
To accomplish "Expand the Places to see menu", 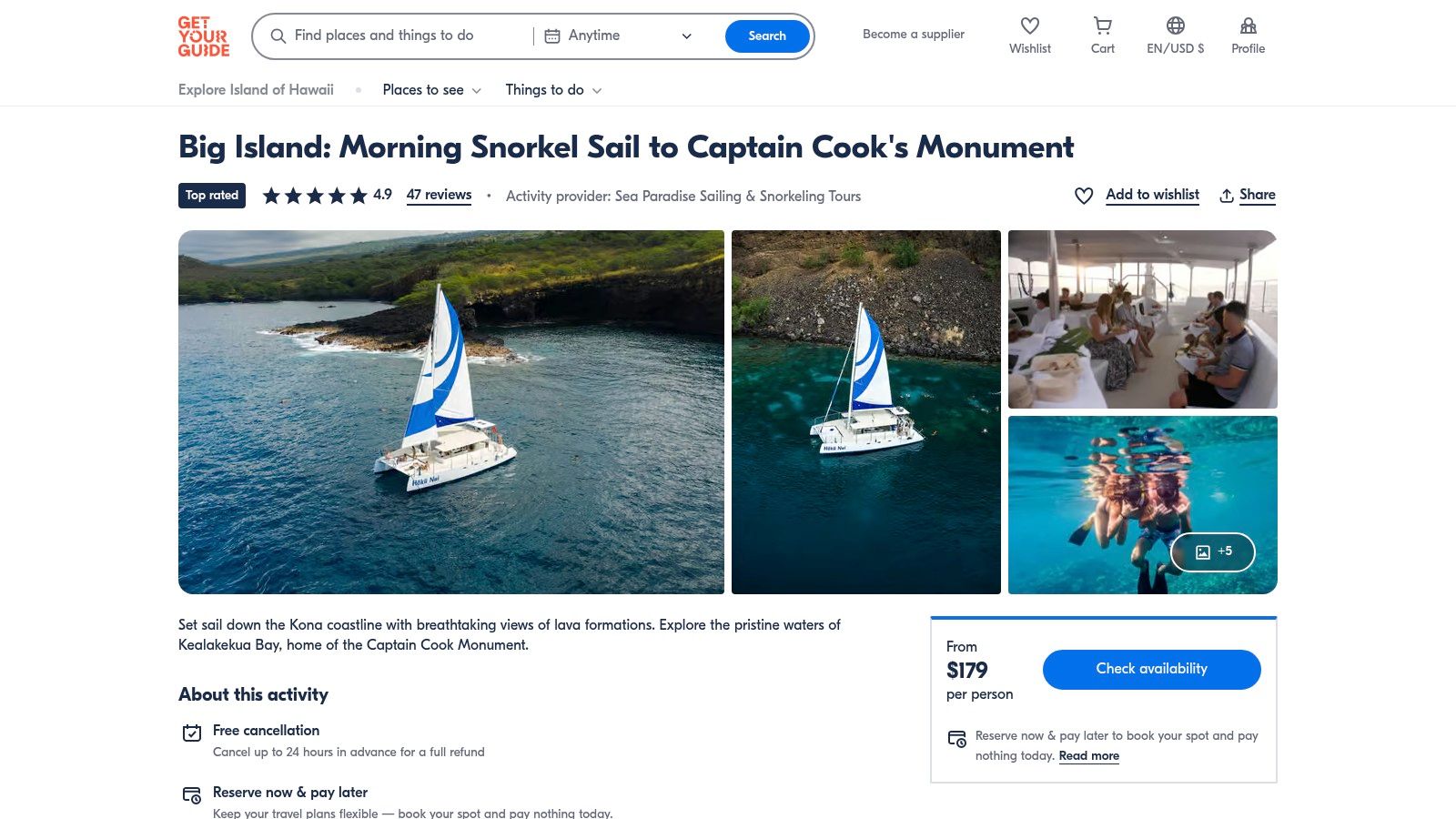I will pos(431,90).
